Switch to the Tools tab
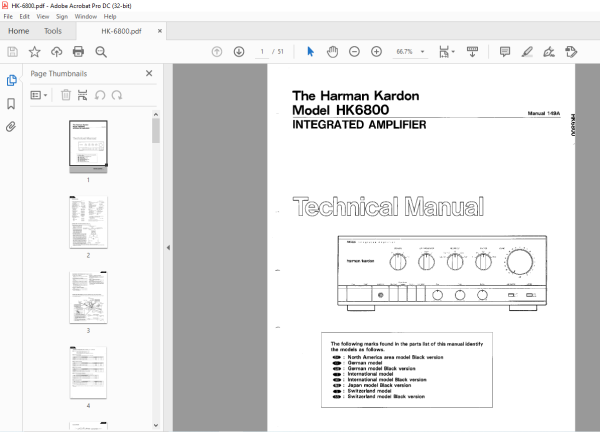The image size is (600, 432). [53, 31]
